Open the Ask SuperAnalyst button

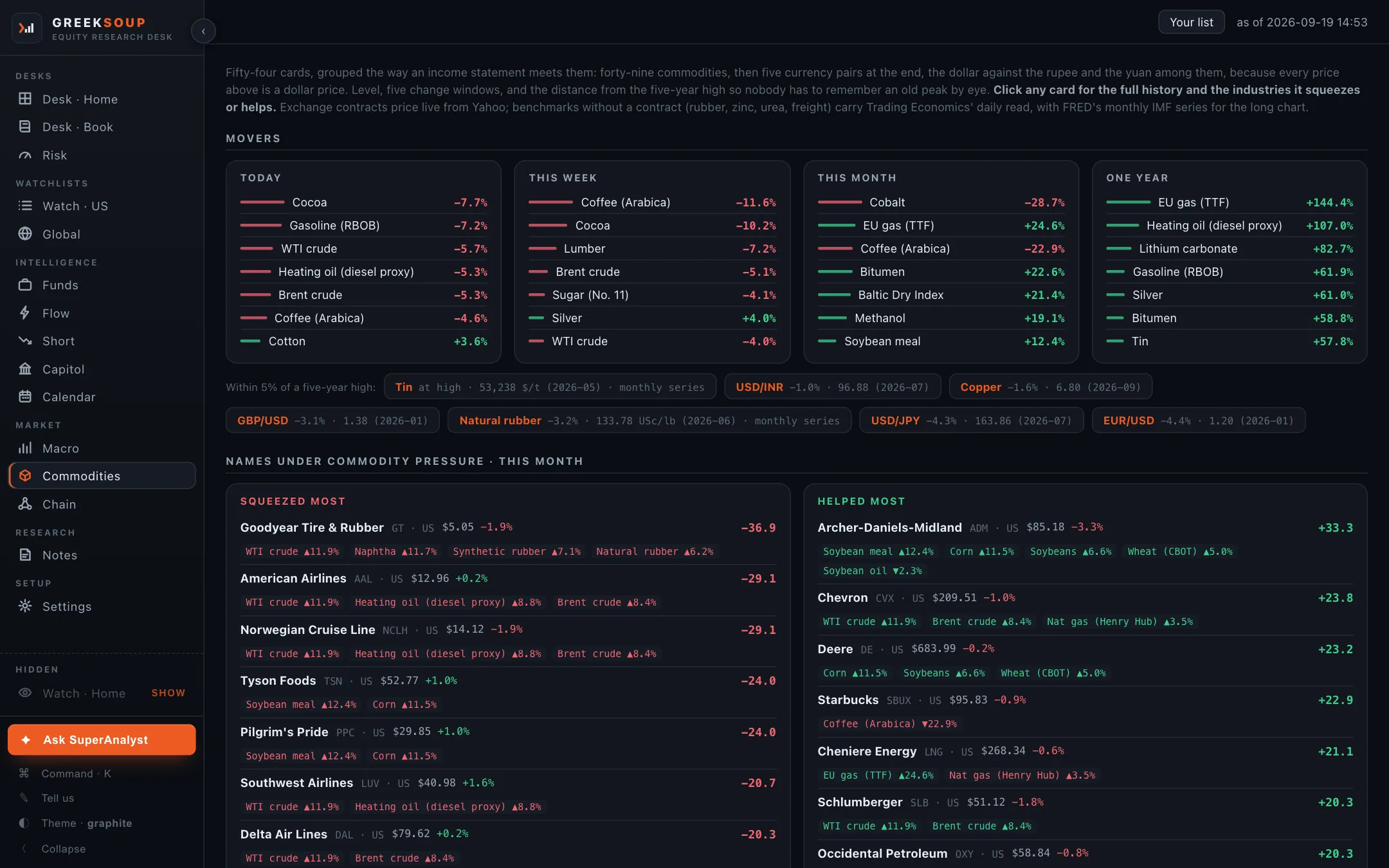pyautogui.click(x=102, y=740)
